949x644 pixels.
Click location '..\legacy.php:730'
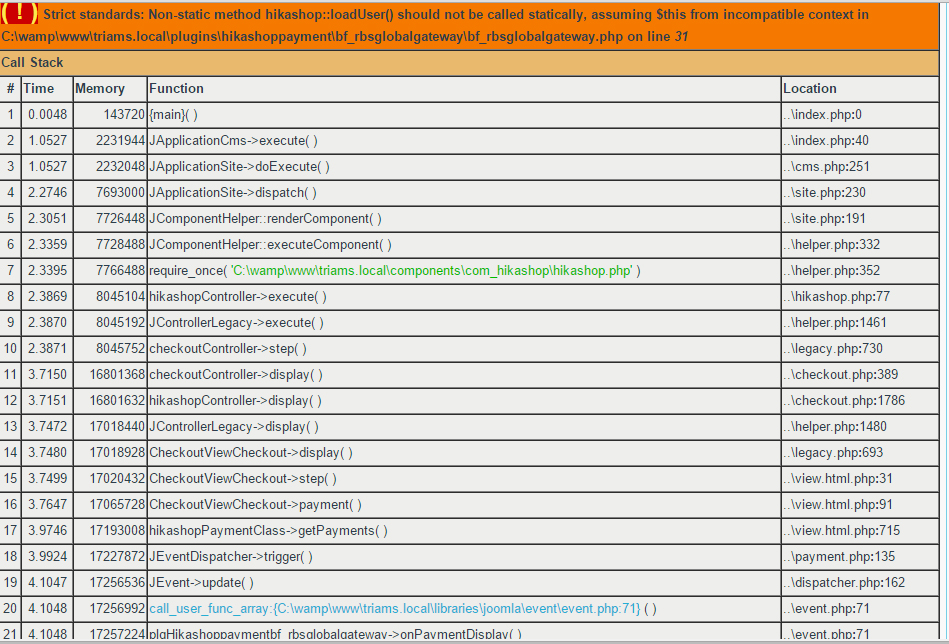tap(833, 349)
